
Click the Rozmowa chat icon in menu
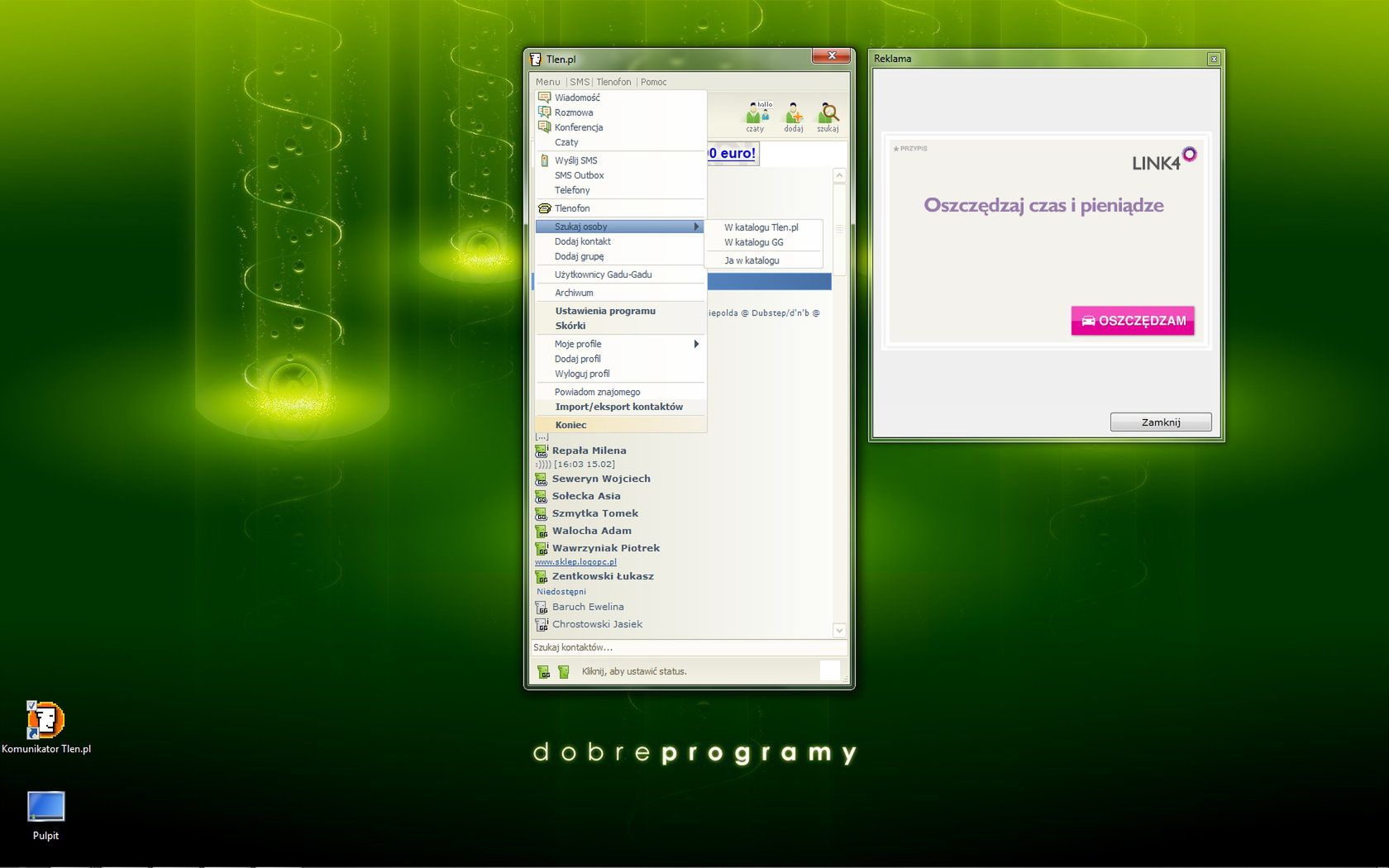[544, 112]
